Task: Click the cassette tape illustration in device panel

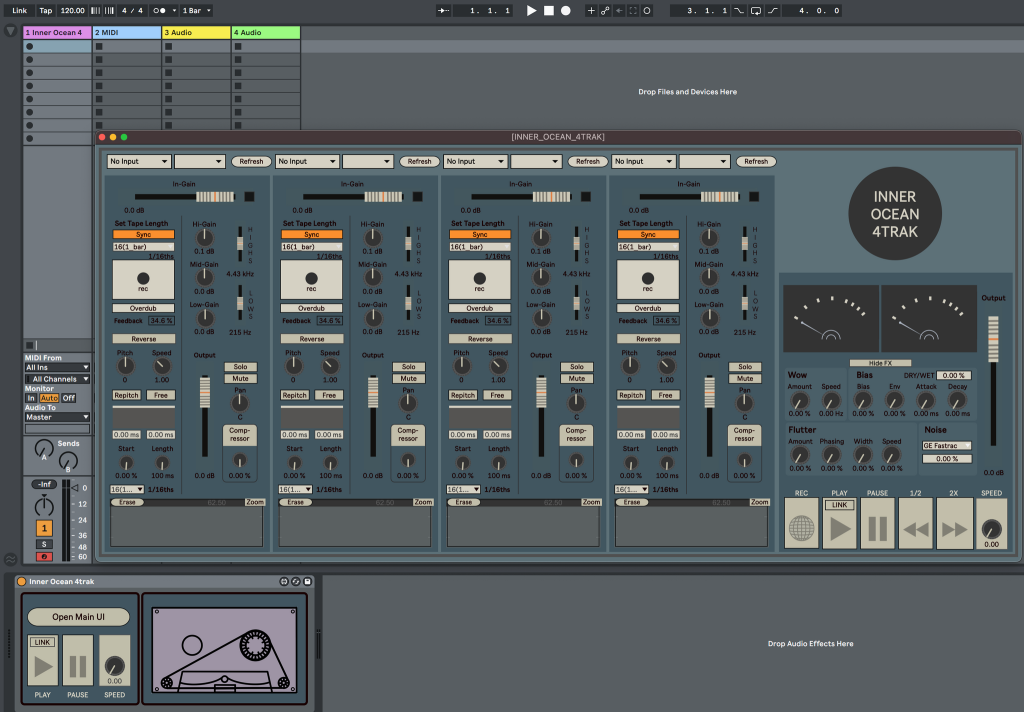Action: 223,649
